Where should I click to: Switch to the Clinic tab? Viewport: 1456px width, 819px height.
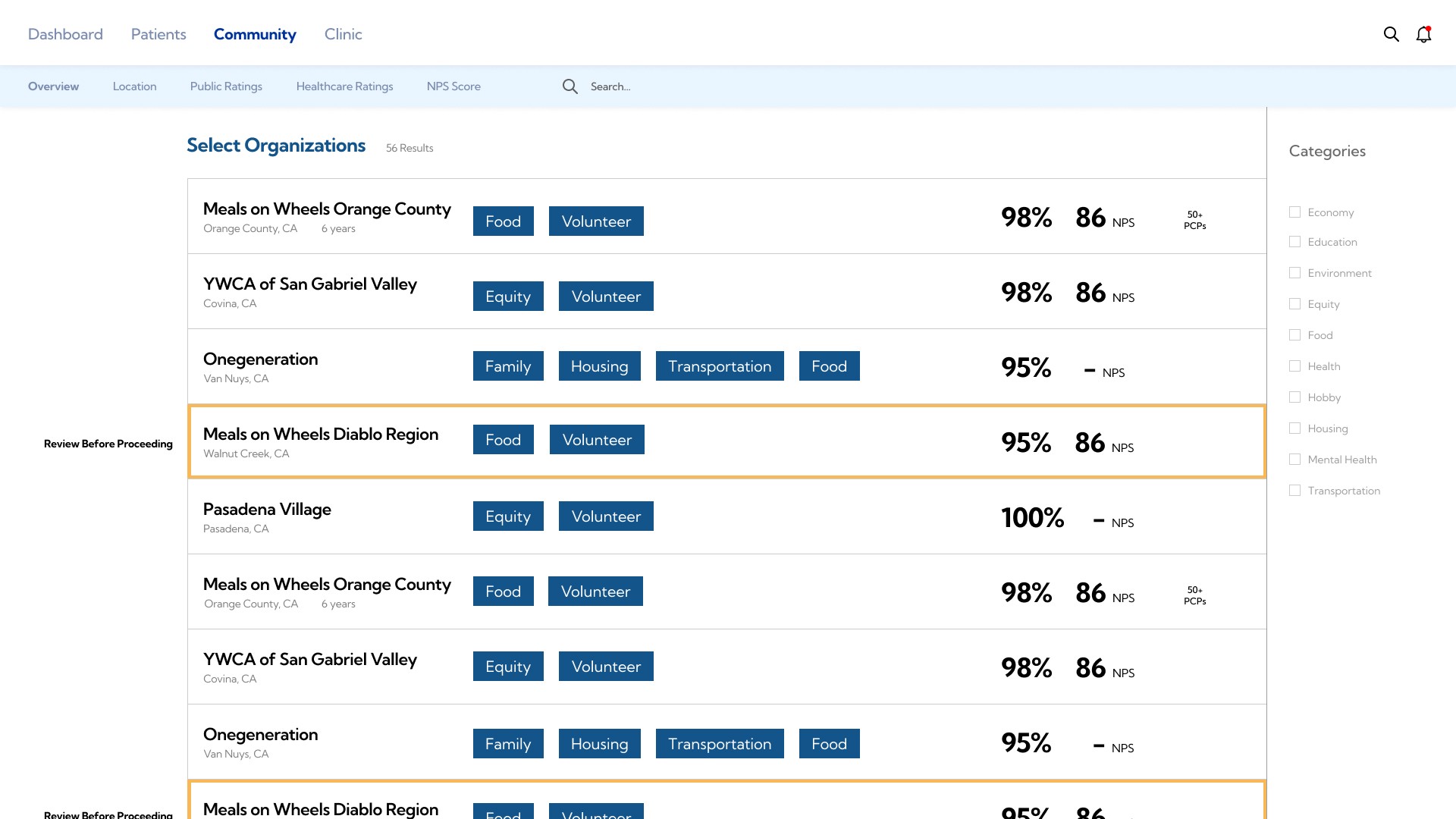pyautogui.click(x=344, y=34)
